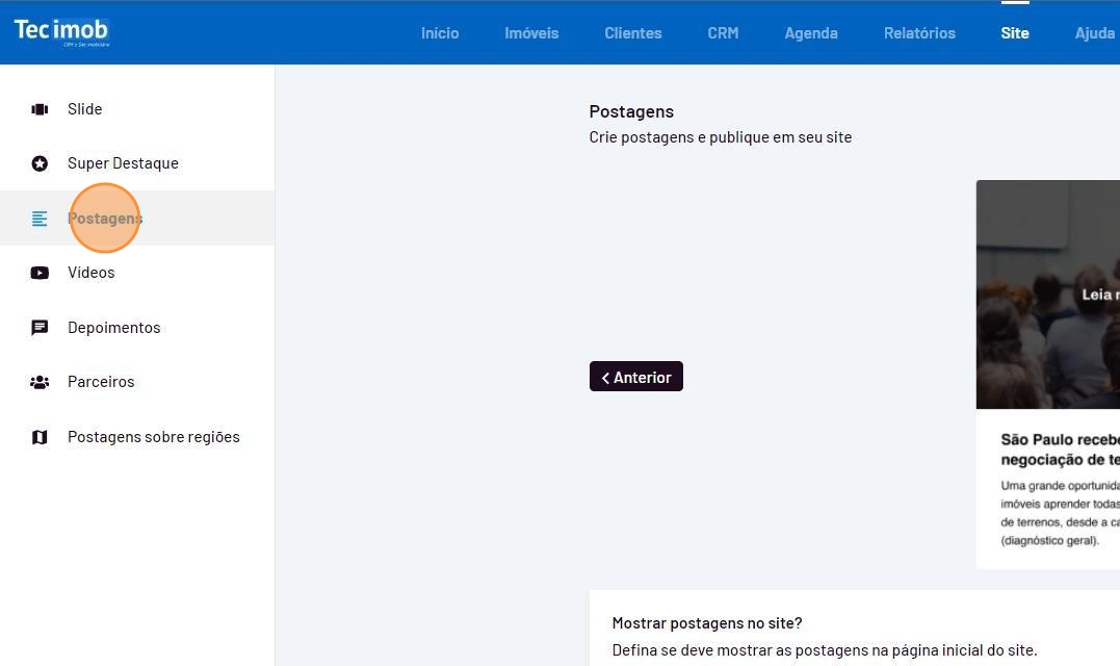
Task: Switch to the CRM section
Action: (x=722, y=33)
